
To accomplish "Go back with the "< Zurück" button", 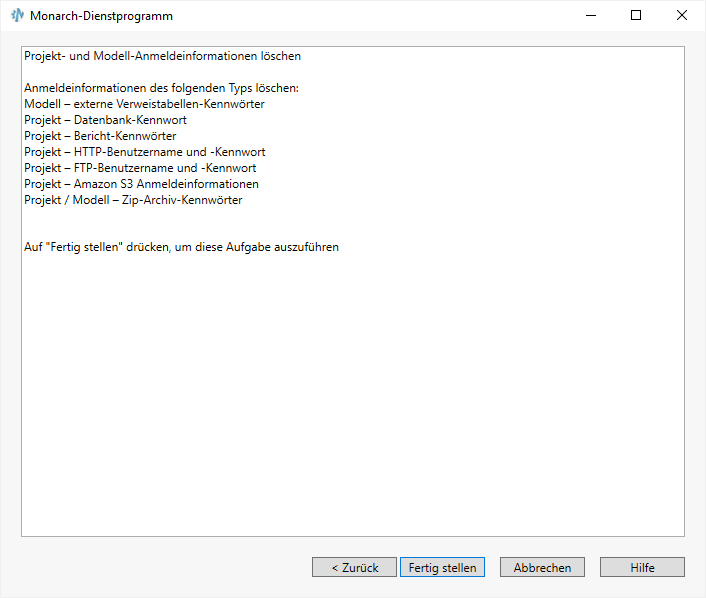I will click(354, 567).
